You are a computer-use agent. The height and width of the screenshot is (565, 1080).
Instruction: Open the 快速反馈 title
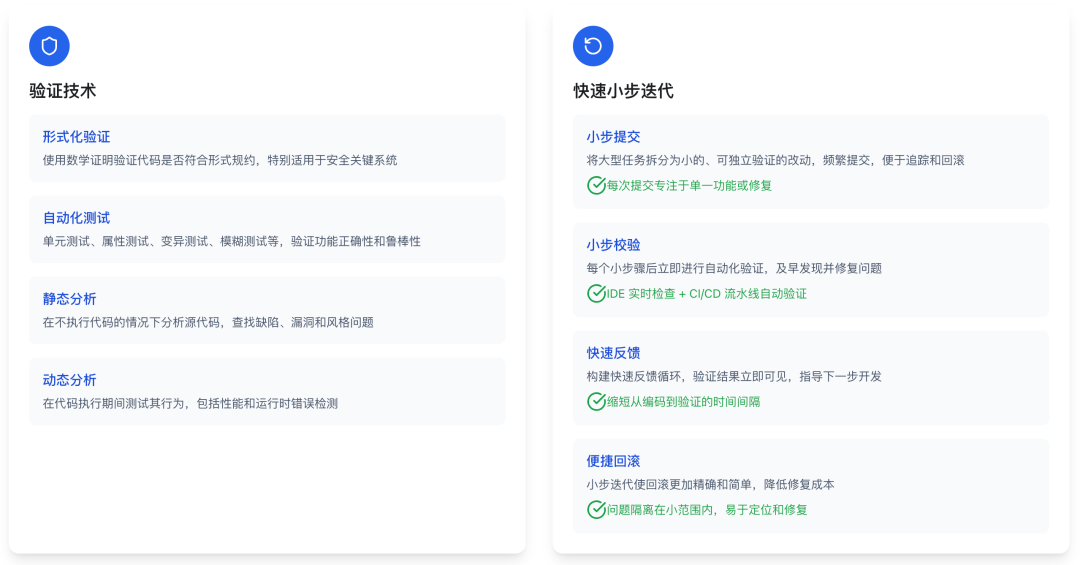pyautogui.click(x=614, y=353)
